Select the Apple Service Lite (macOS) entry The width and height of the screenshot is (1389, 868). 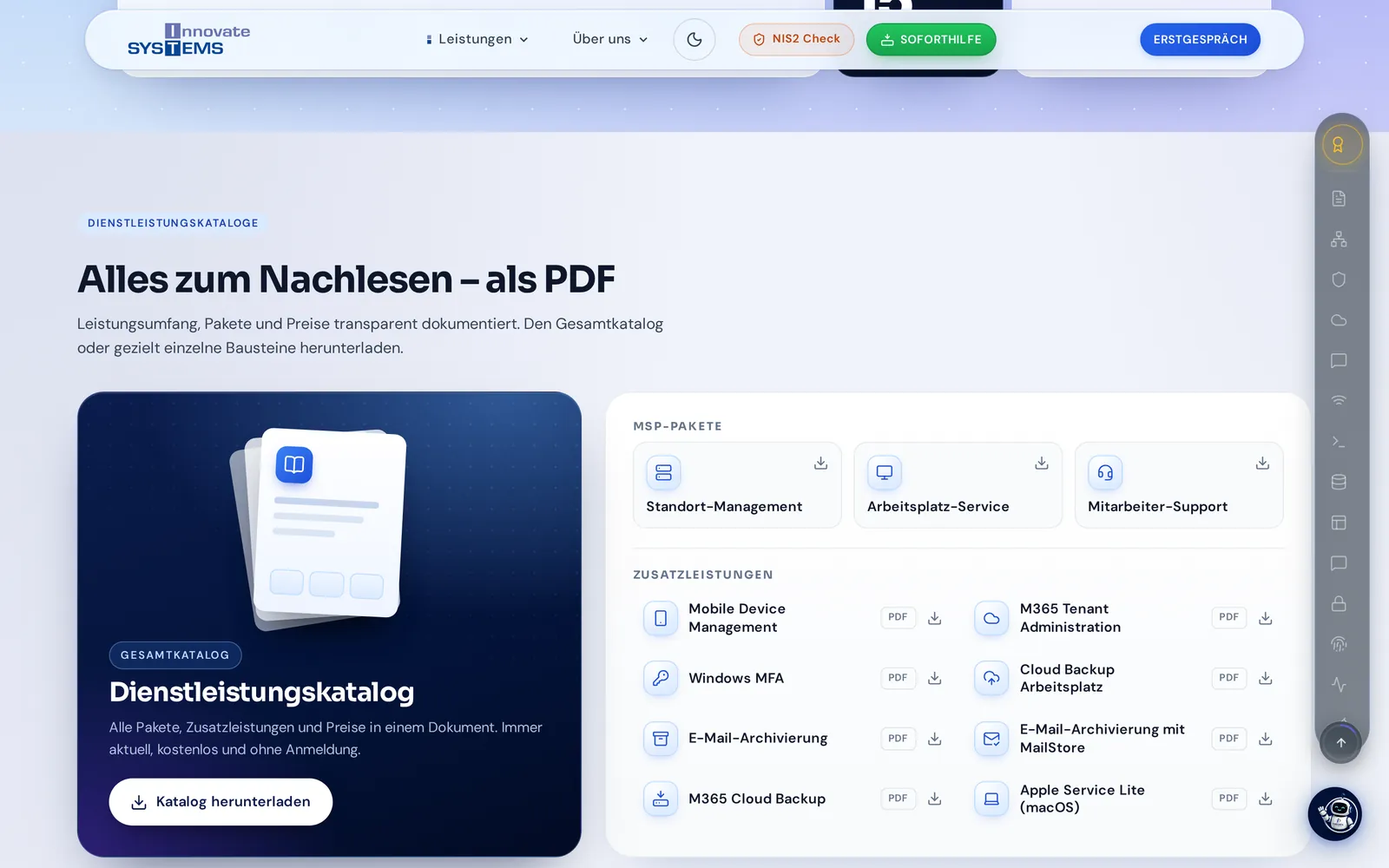1123,799
